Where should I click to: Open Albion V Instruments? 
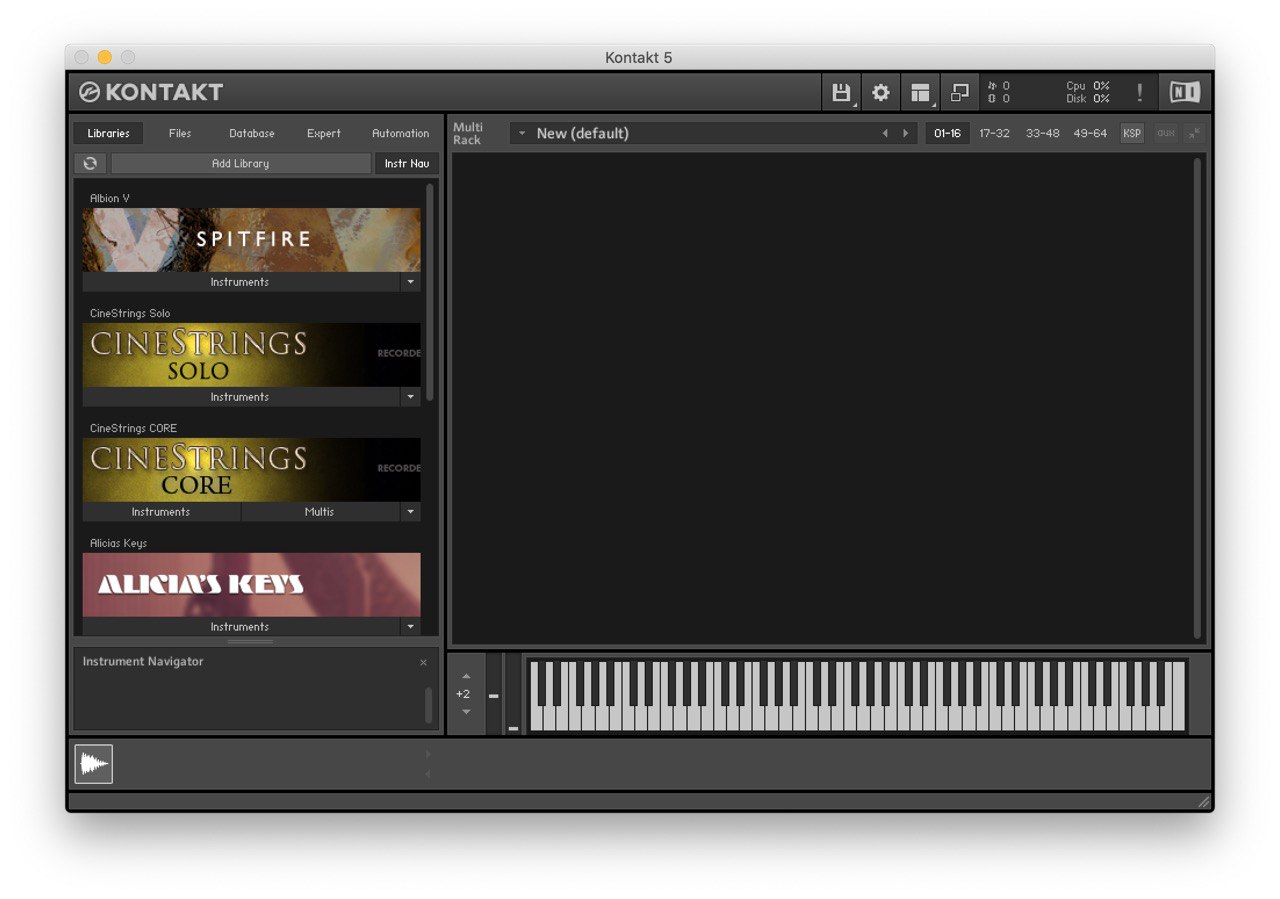(240, 282)
